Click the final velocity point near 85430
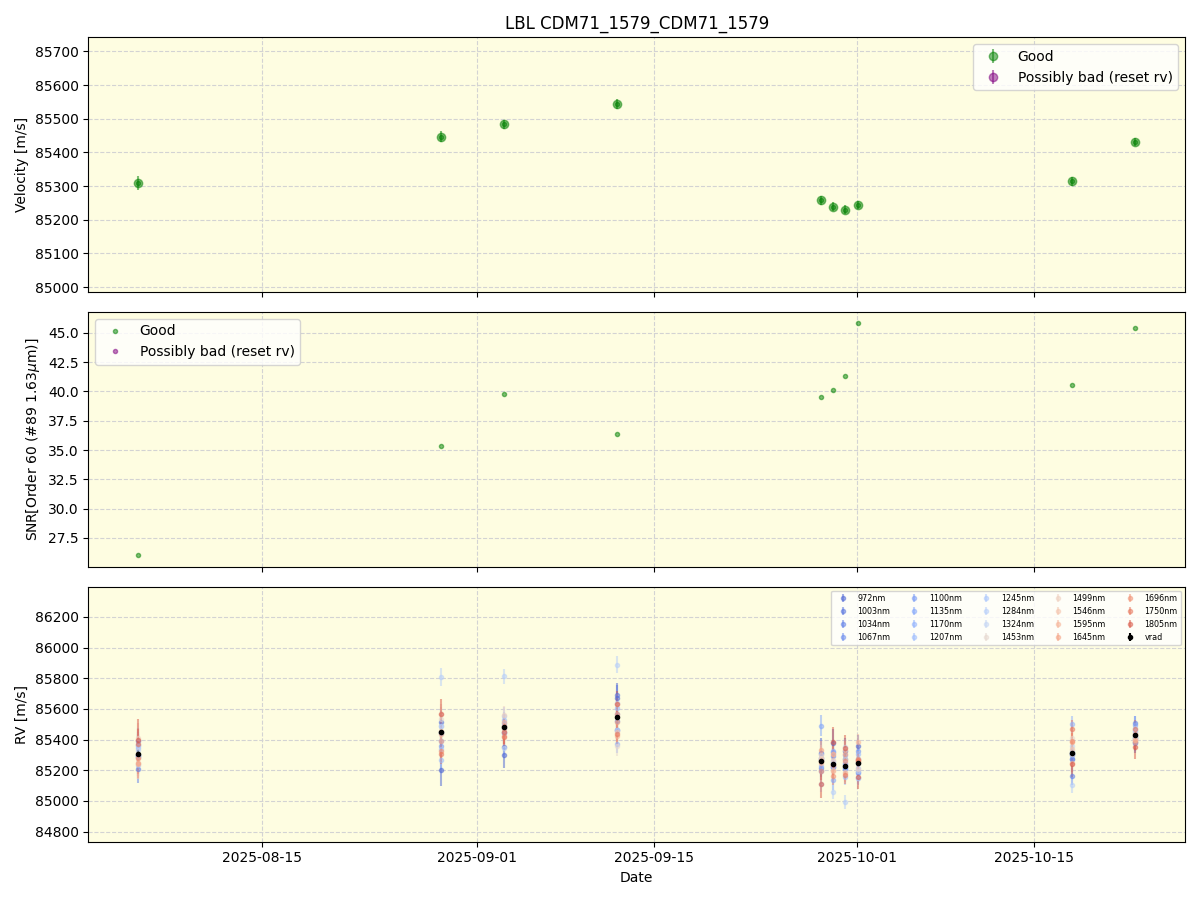This screenshot has width=1200, height=900. coord(1135,142)
